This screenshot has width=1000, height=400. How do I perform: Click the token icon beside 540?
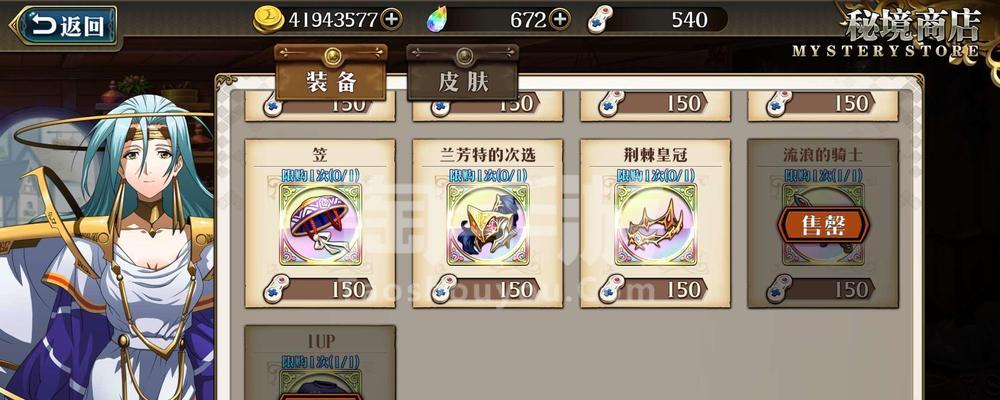point(600,20)
